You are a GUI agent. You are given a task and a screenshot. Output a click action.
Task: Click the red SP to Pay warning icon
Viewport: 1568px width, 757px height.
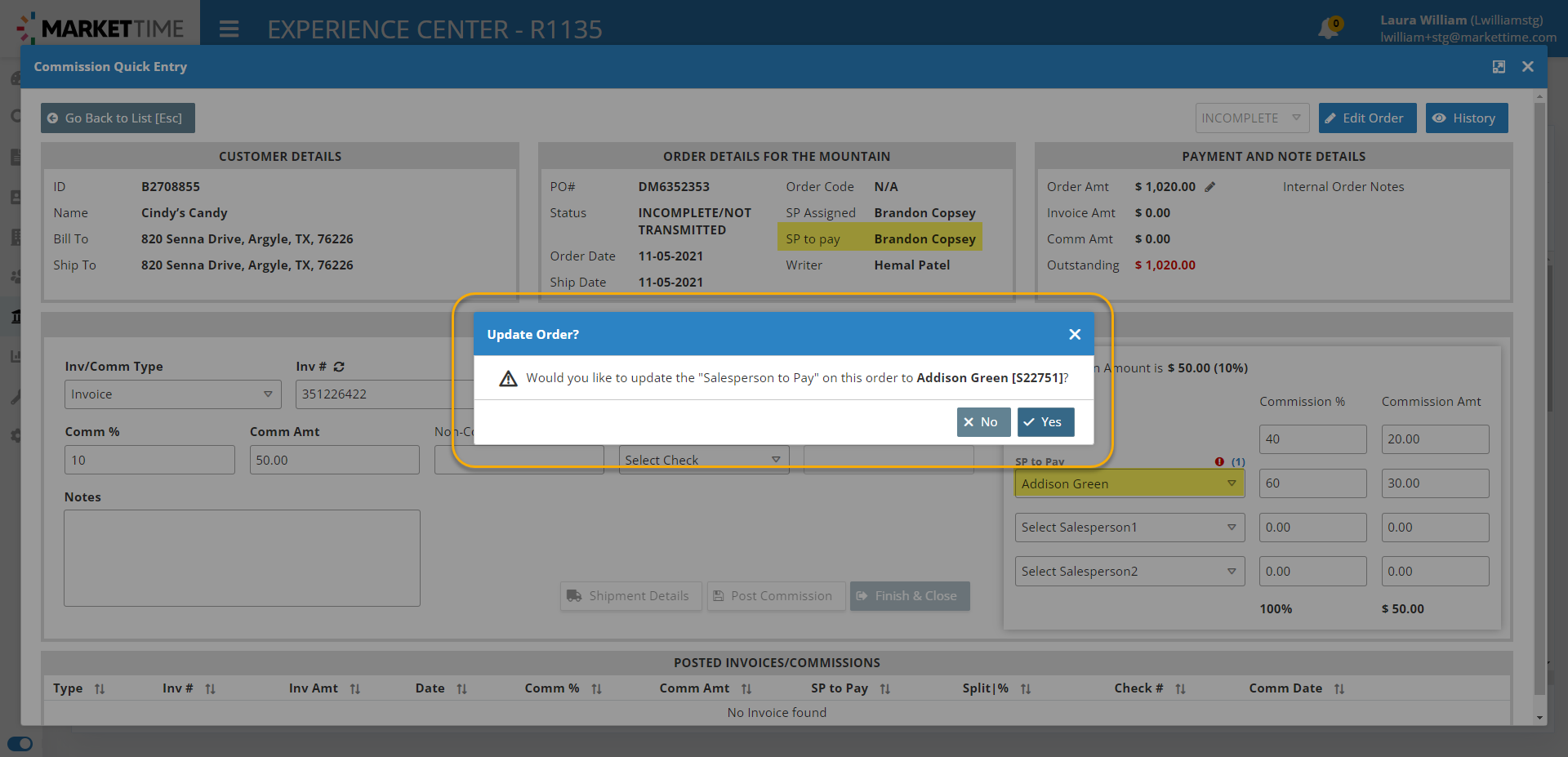pyautogui.click(x=1219, y=461)
